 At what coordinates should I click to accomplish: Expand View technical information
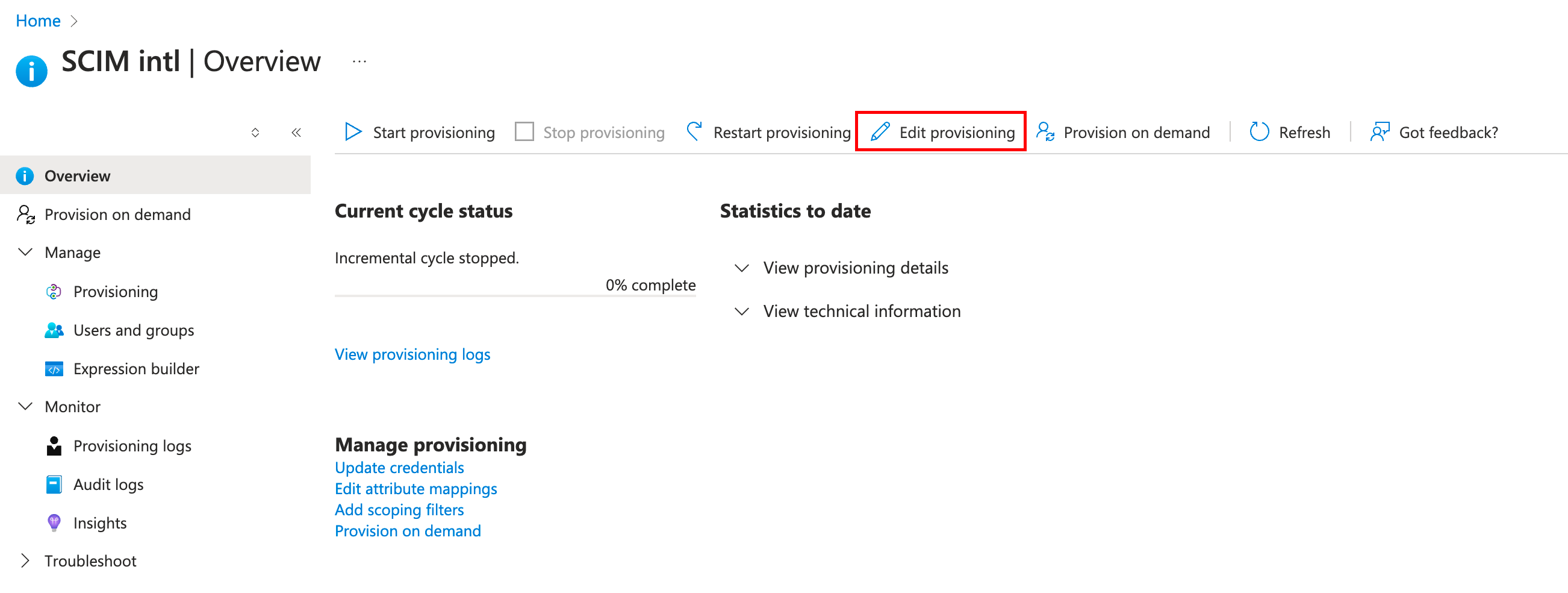741,312
